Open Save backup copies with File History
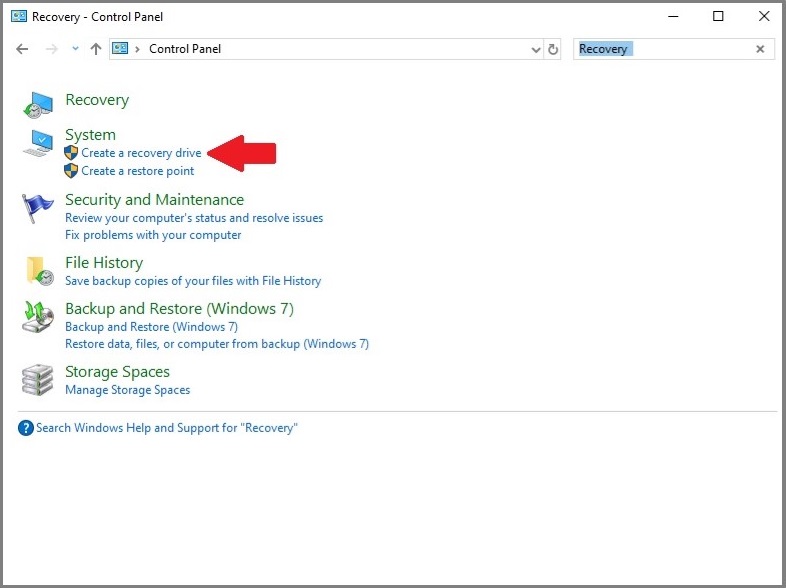This screenshot has width=786, height=588. click(193, 281)
